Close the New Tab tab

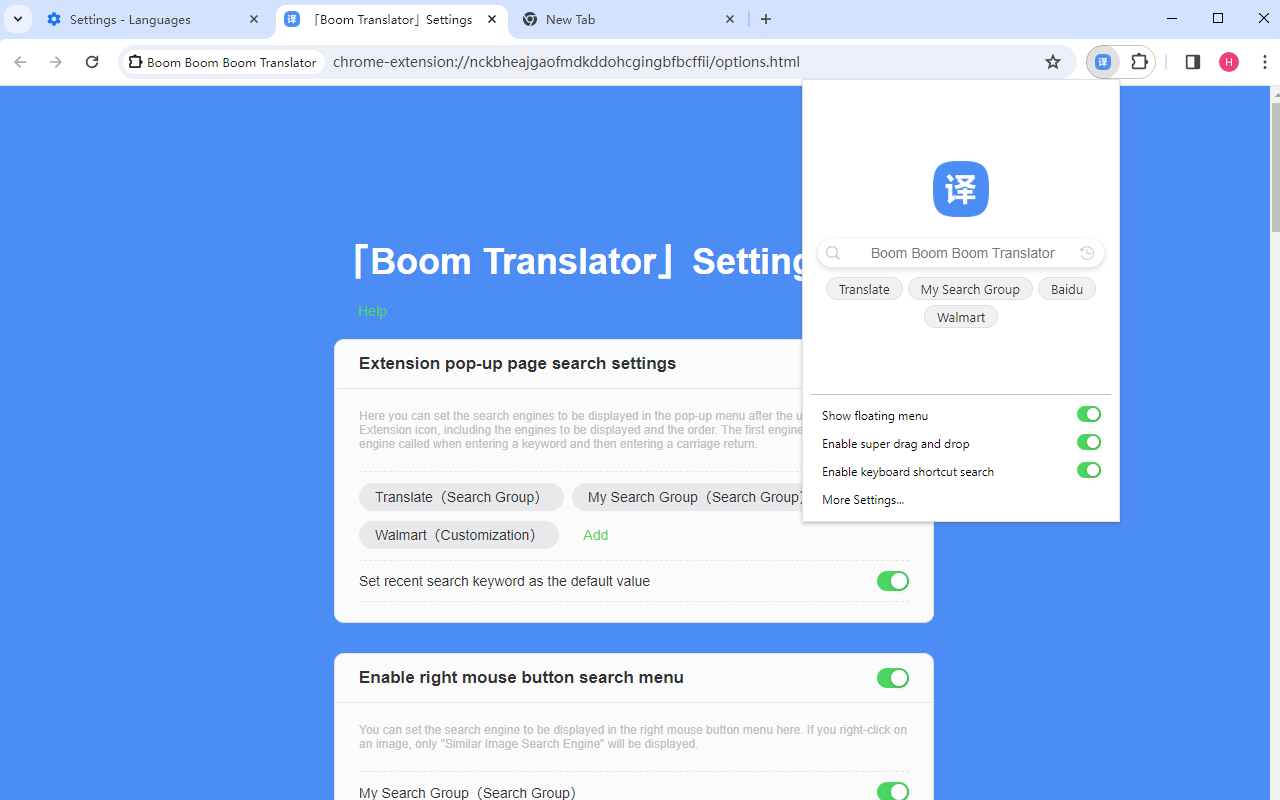coord(730,19)
